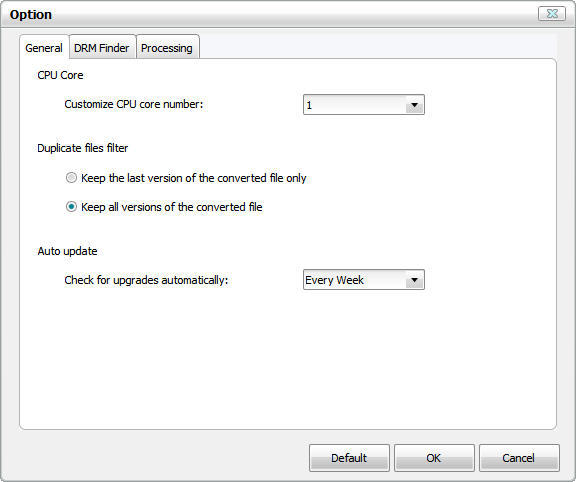This screenshot has width=576, height=482.
Task: Click the "Auto update" heading
Action: [x=68, y=251]
